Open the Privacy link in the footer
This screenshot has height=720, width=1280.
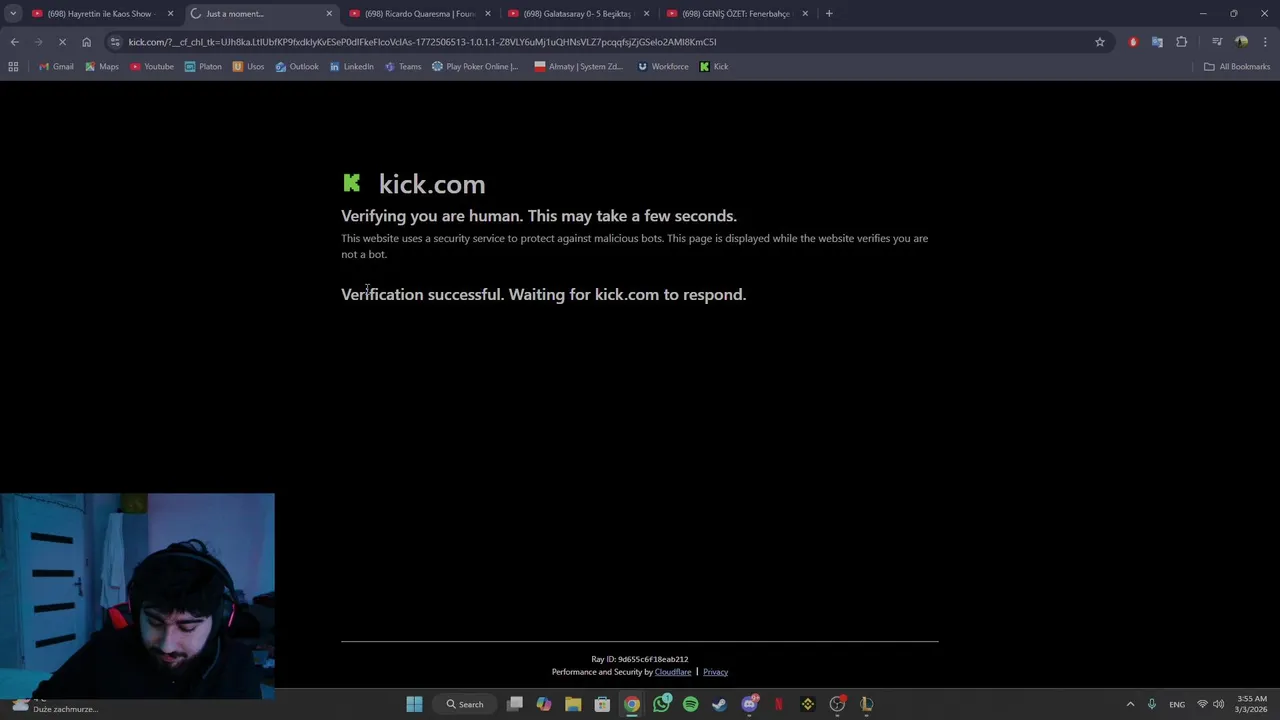[715, 672]
